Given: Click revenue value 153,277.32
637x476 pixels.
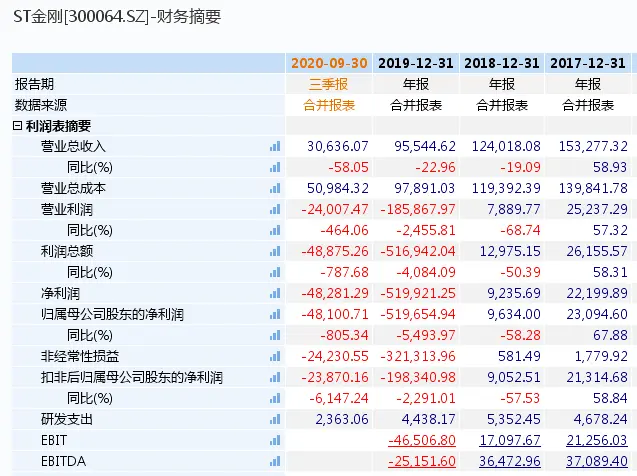Looking at the screenshot, I should [x=593, y=146].
